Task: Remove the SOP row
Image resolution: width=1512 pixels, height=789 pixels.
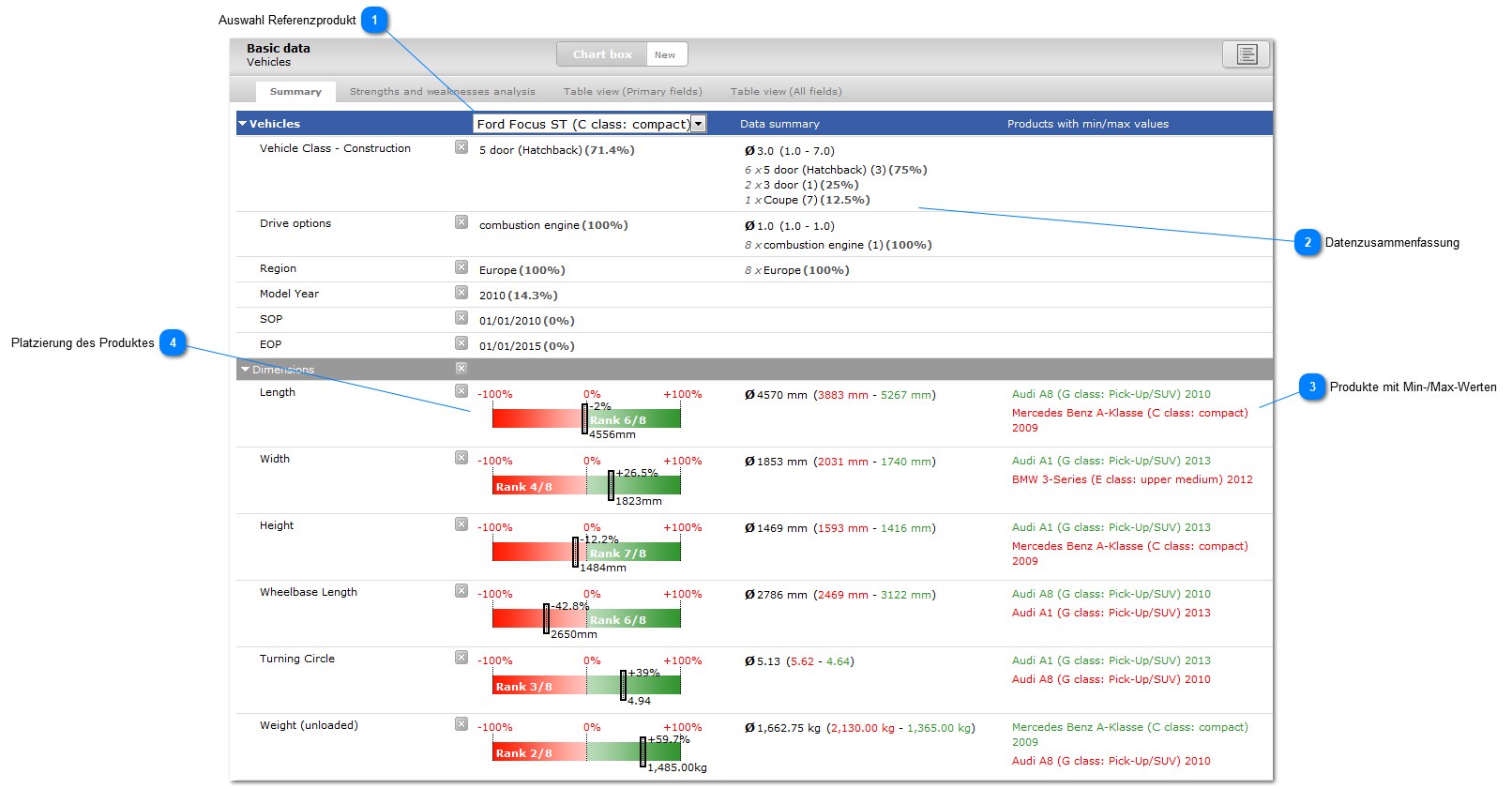Action: [461, 318]
